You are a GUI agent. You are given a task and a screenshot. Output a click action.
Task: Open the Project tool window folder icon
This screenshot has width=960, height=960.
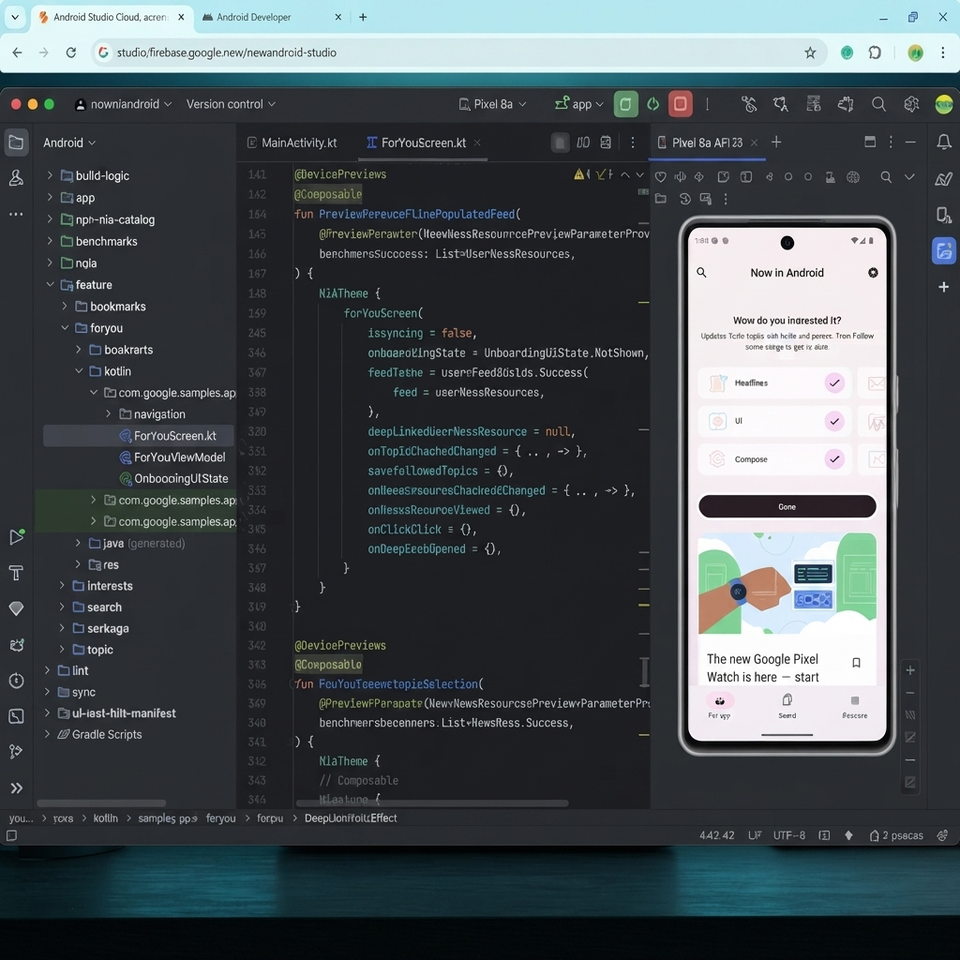pos(17,143)
